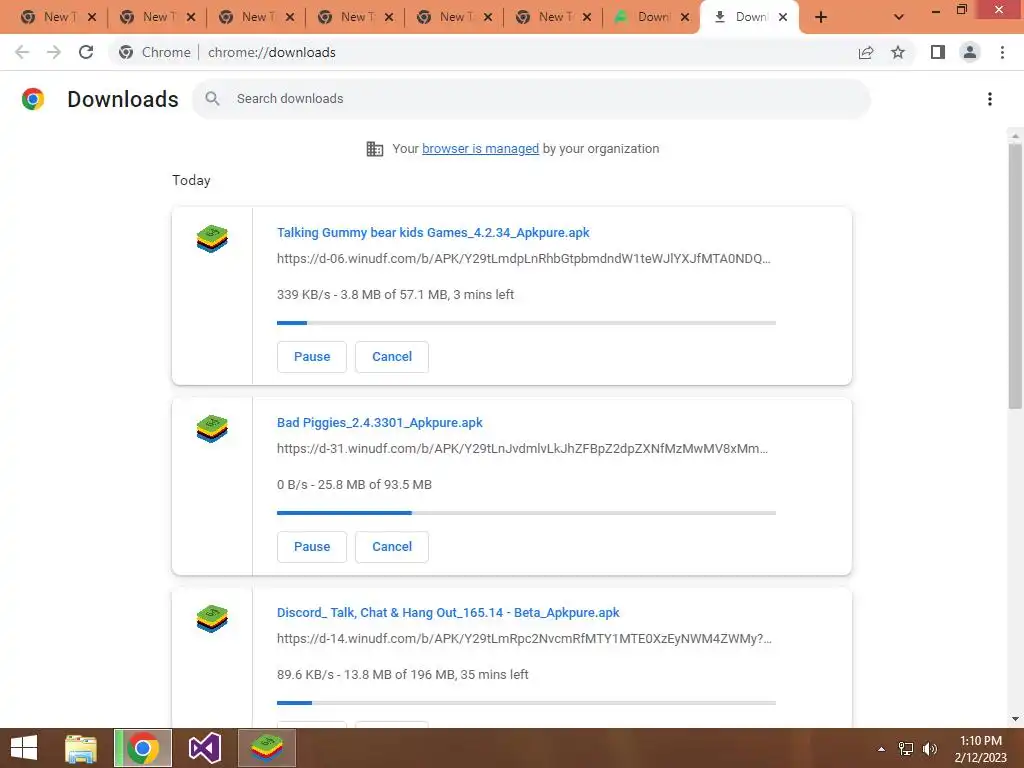Click the Chrome logo beside Downloads title

33,99
